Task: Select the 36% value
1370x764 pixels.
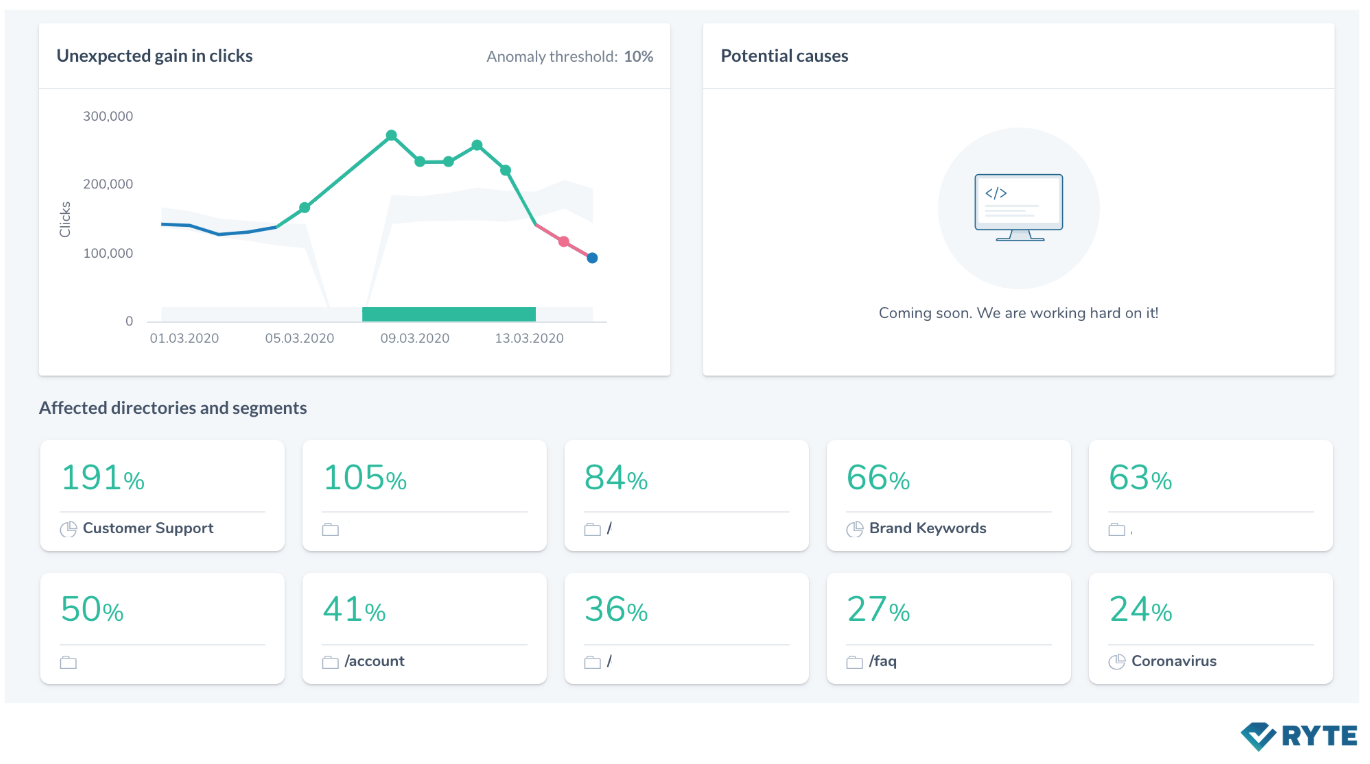Action: point(616,610)
